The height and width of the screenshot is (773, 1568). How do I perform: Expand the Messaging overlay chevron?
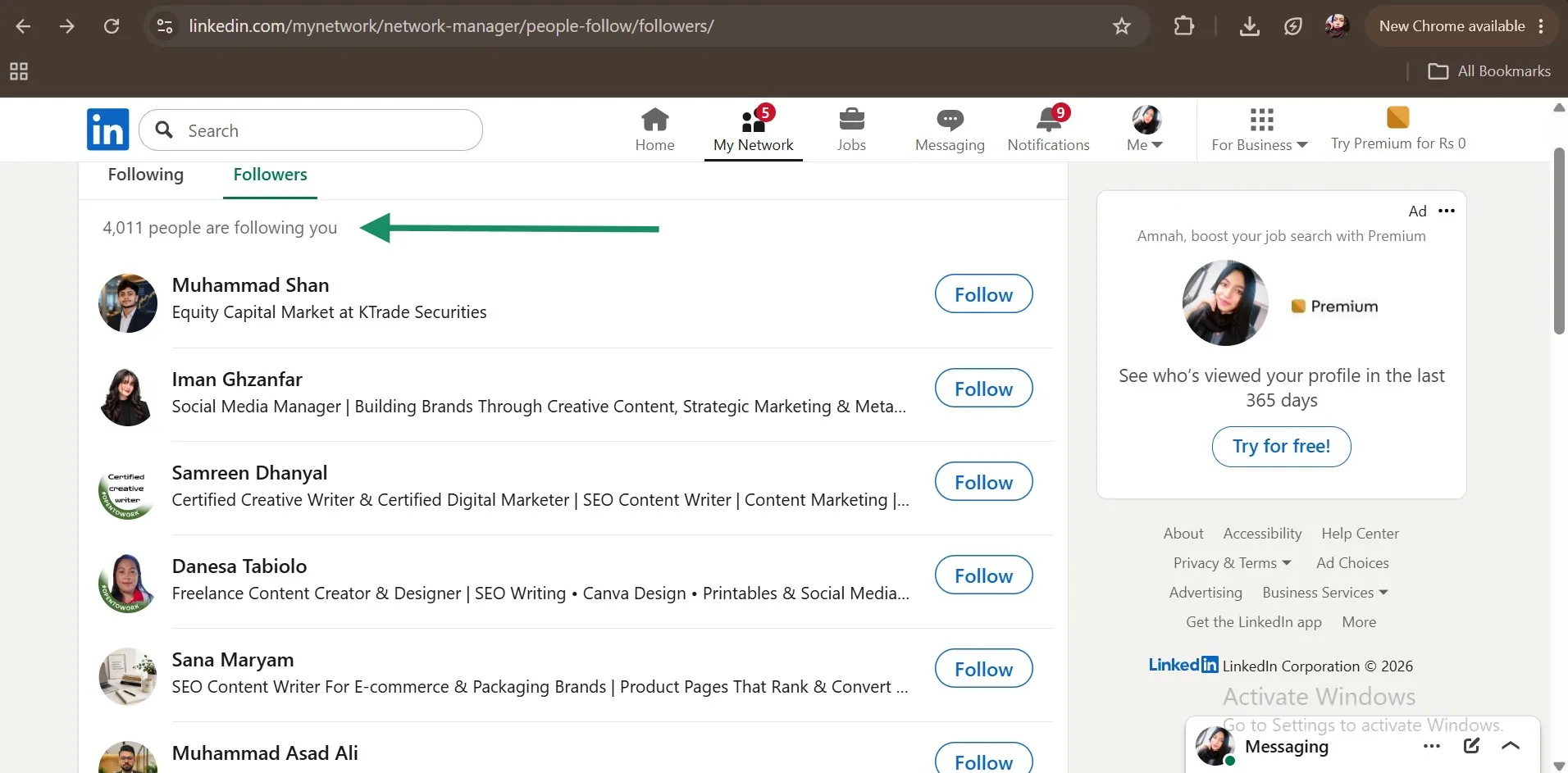click(1511, 746)
